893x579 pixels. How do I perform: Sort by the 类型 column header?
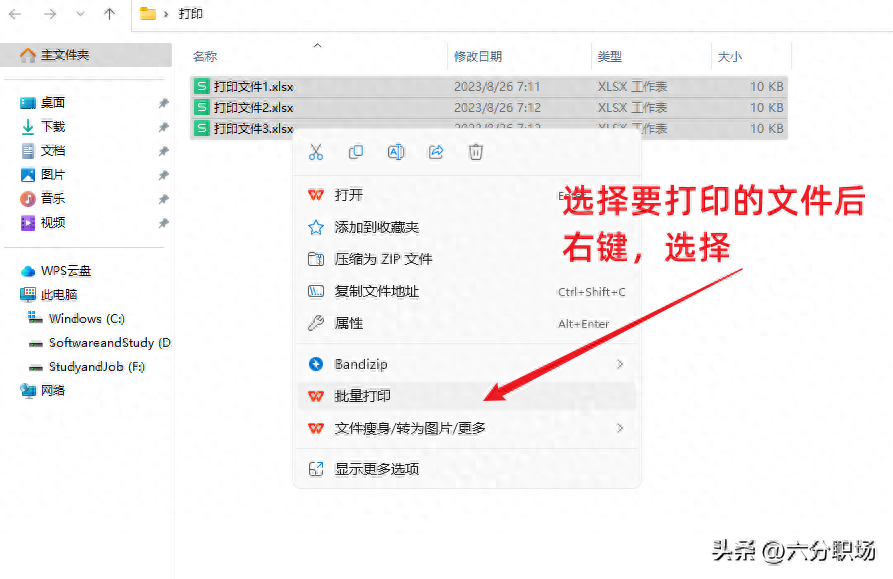point(609,56)
